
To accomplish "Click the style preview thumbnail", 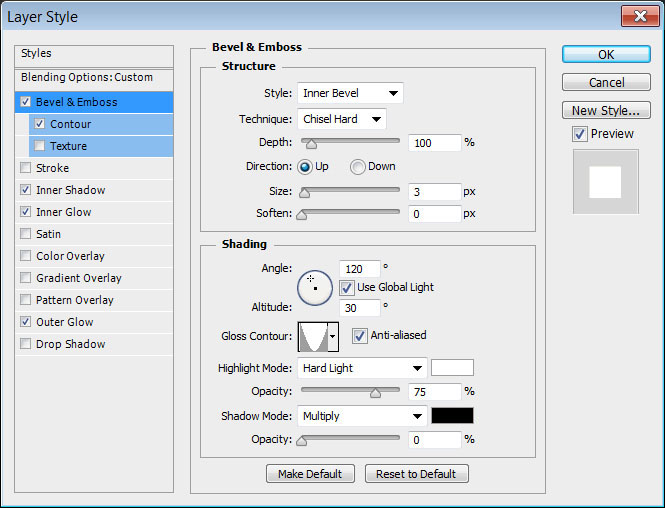I will (605, 182).
